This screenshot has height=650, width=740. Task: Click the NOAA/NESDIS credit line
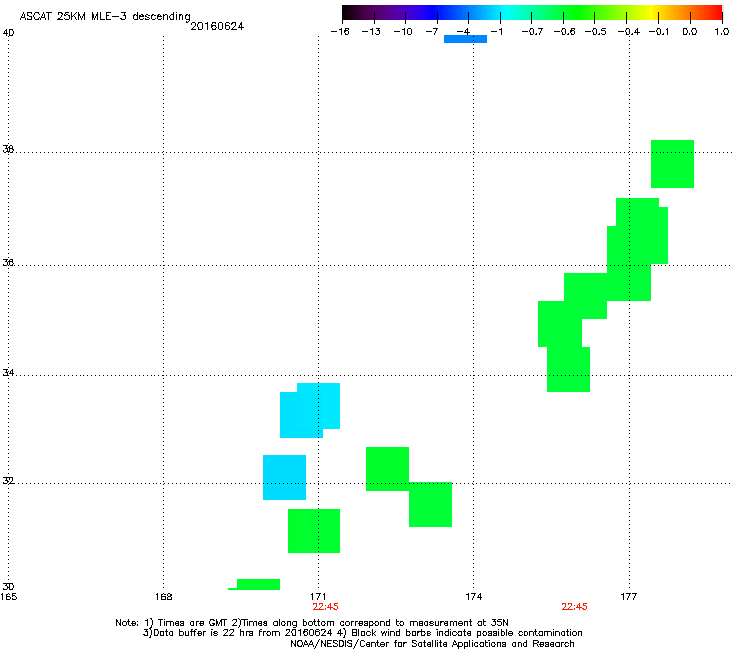[432, 644]
